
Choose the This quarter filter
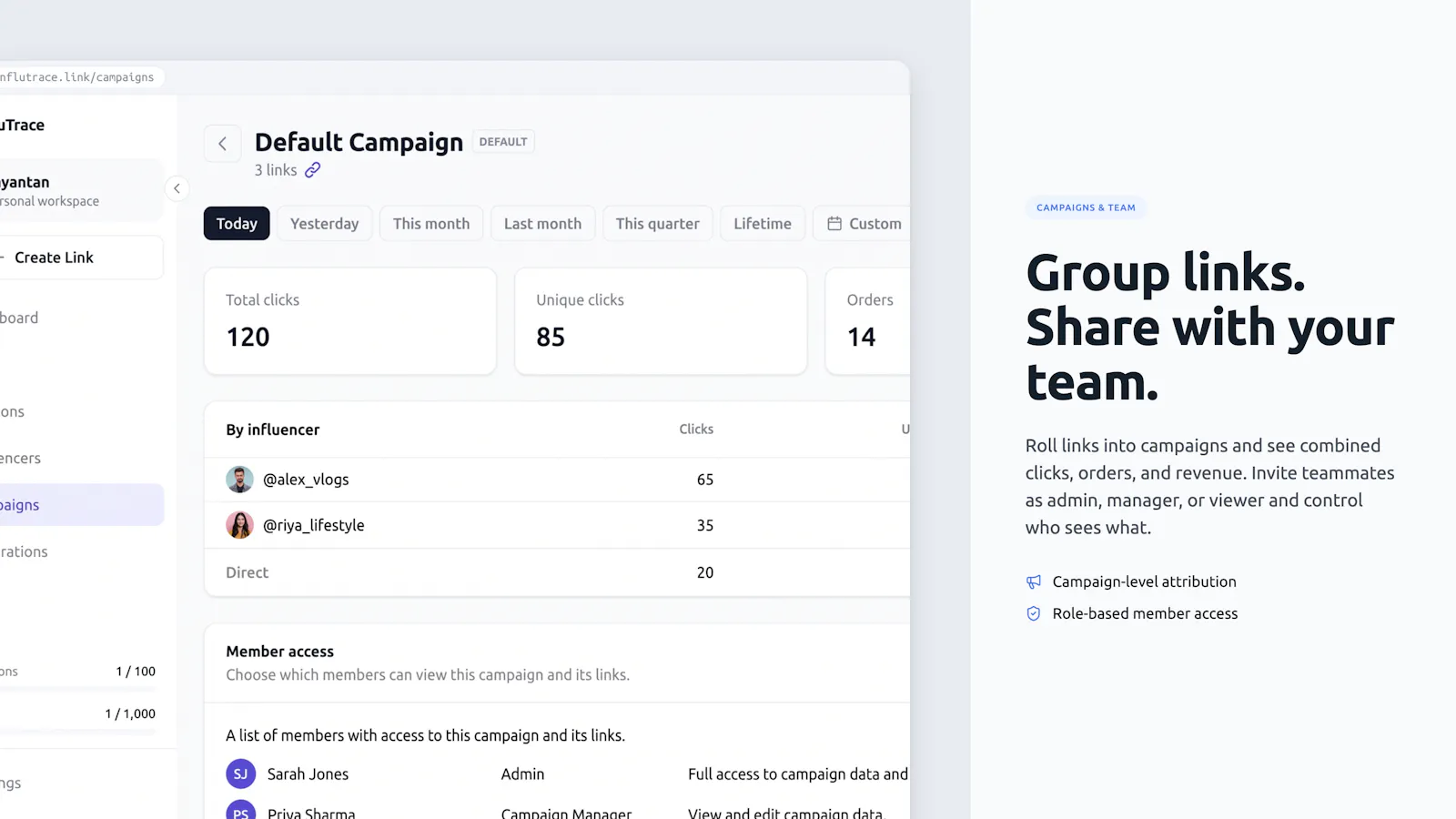(x=657, y=224)
